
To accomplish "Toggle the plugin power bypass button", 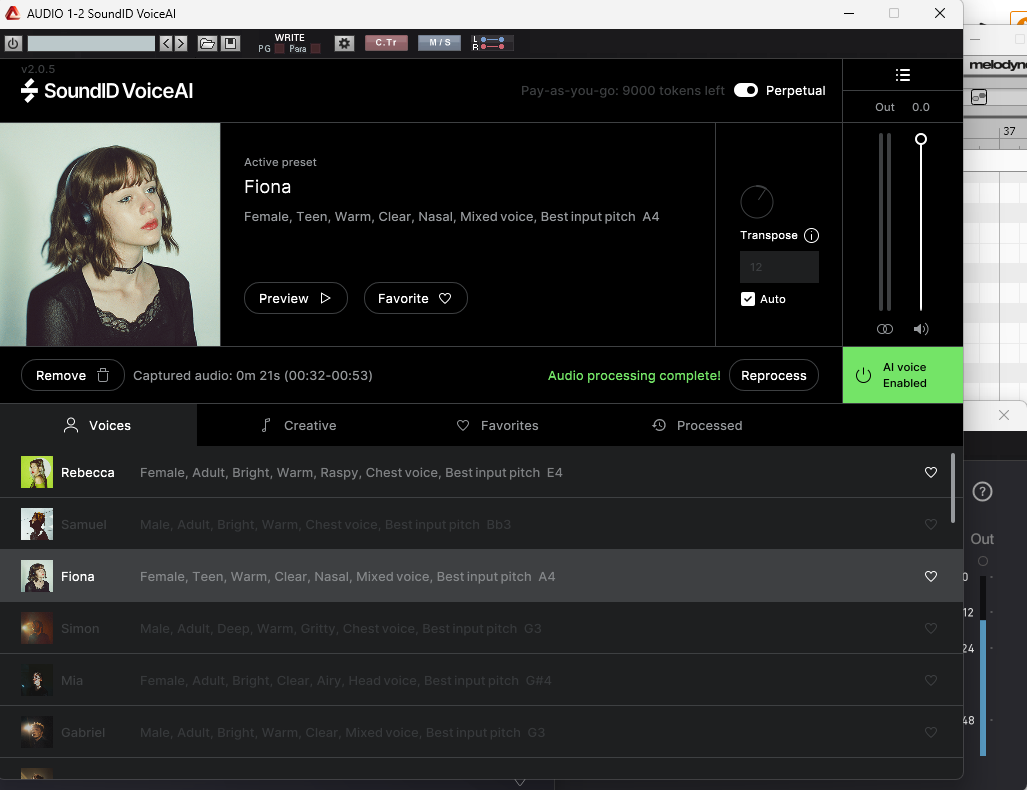I will [13, 43].
